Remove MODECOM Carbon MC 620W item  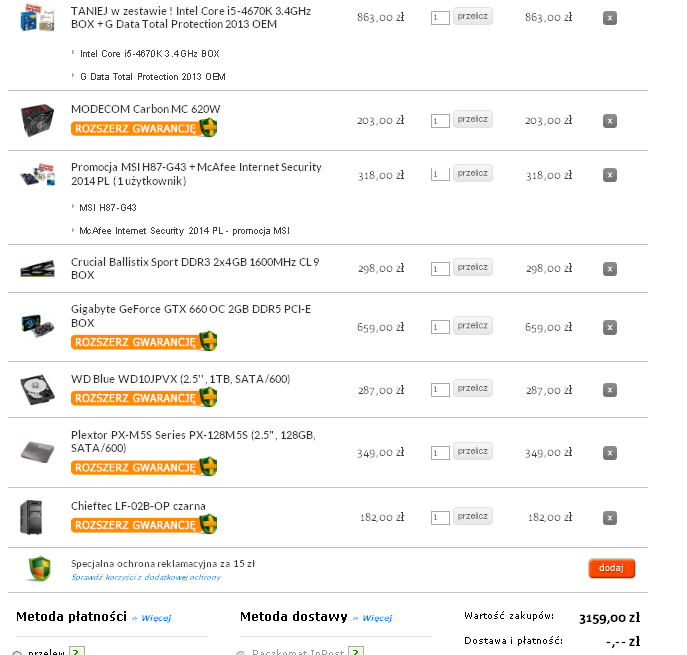coord(609,121)
